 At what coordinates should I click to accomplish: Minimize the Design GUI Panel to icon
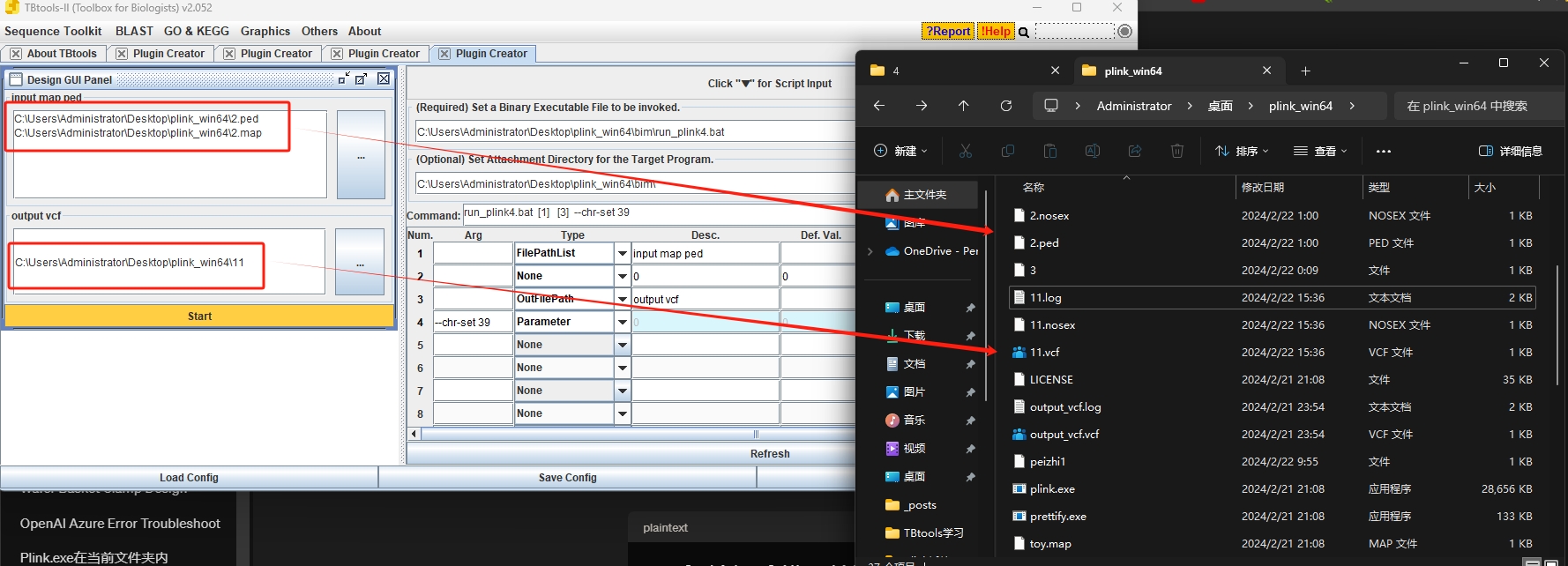344,79
